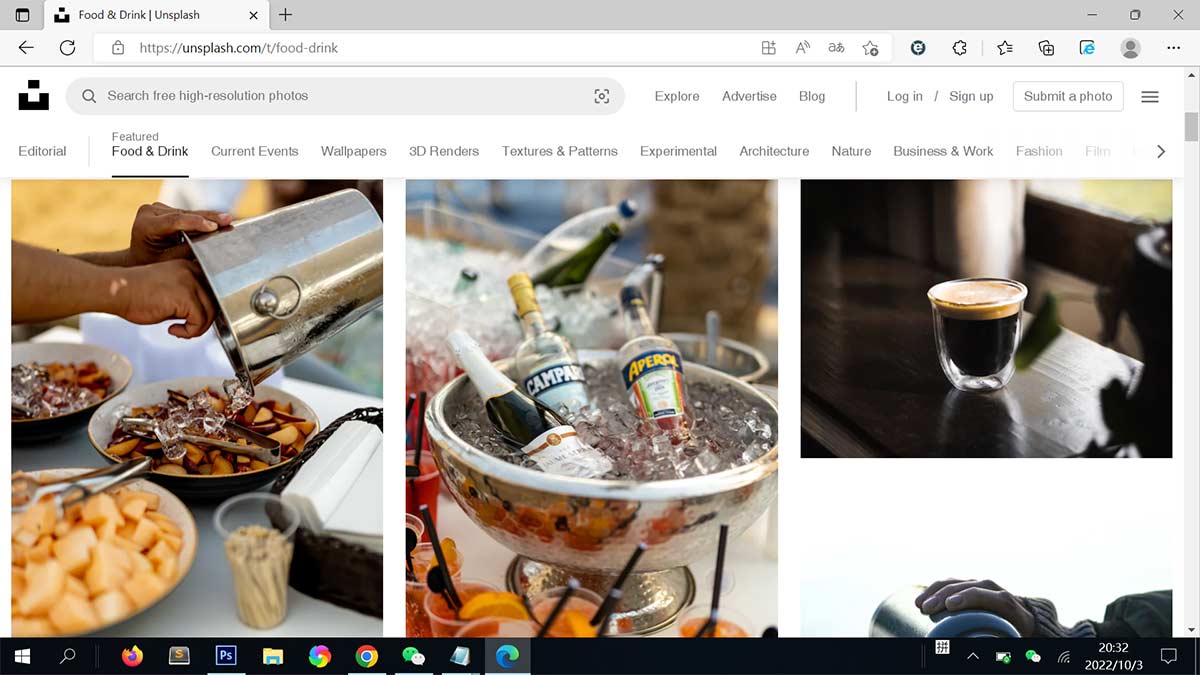
Task: Open the Fashion topic
Action: [x=1039, y=151]
